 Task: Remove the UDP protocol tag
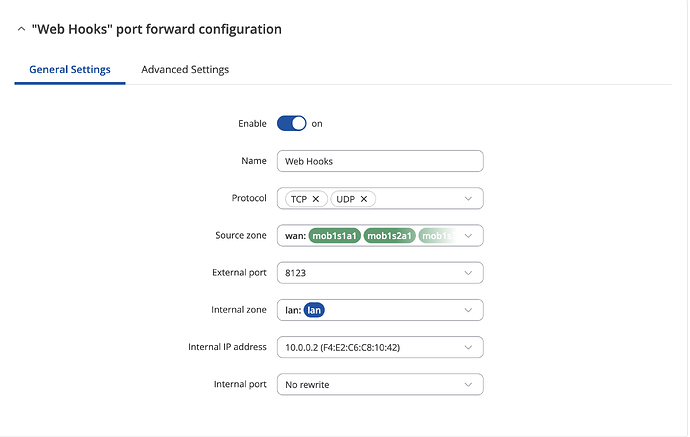(363, 199)
